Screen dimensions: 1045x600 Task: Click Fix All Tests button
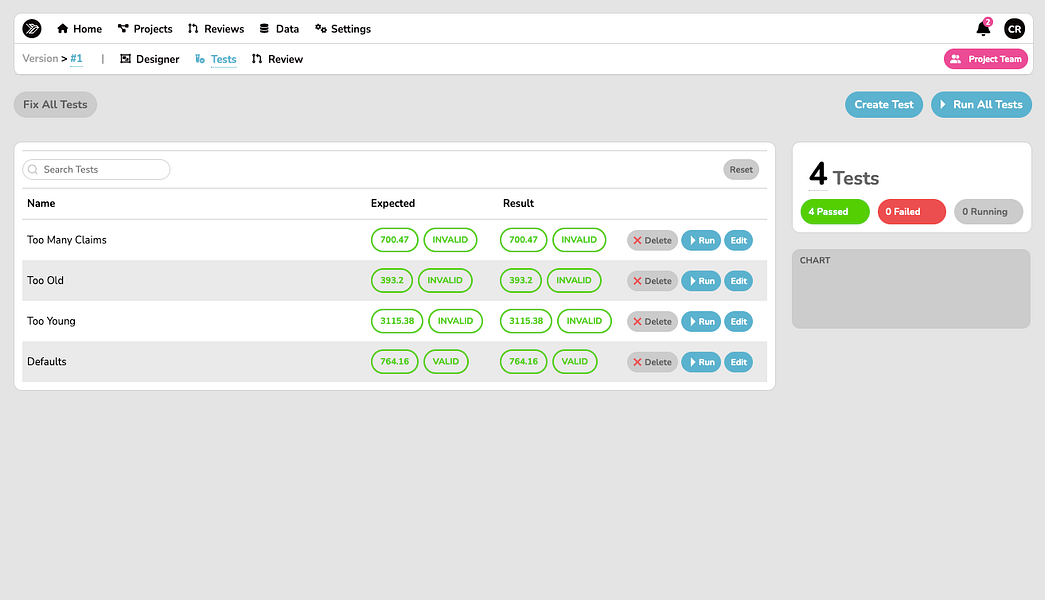click(x=55, y=105)
